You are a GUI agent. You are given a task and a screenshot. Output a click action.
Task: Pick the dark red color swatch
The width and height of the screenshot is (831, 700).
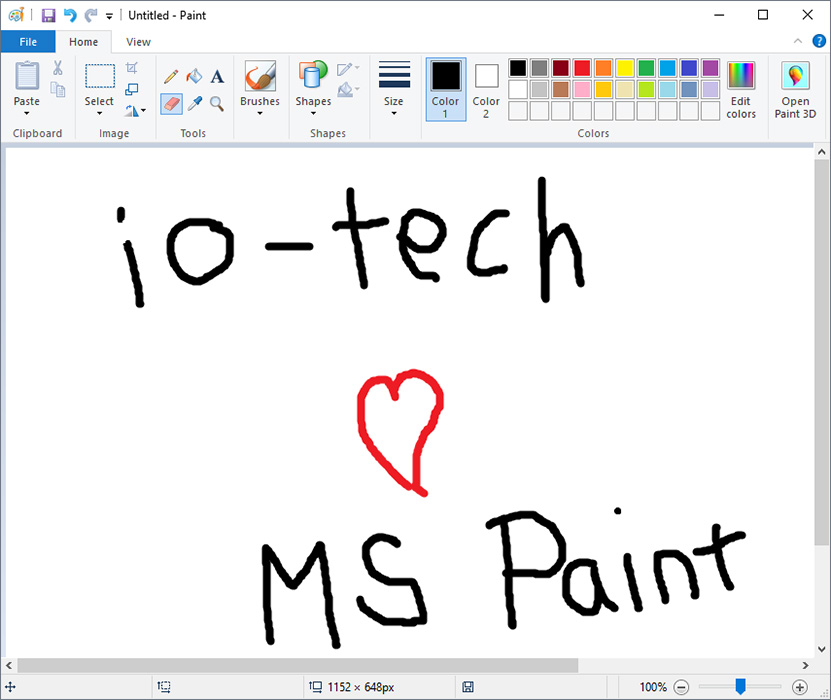tap(561, 68)
